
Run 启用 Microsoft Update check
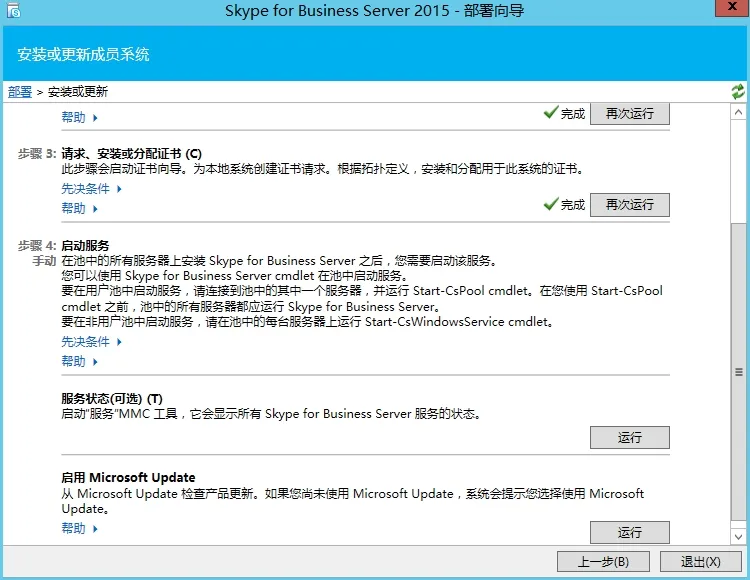pyautogui.click(x=629, y=532)
